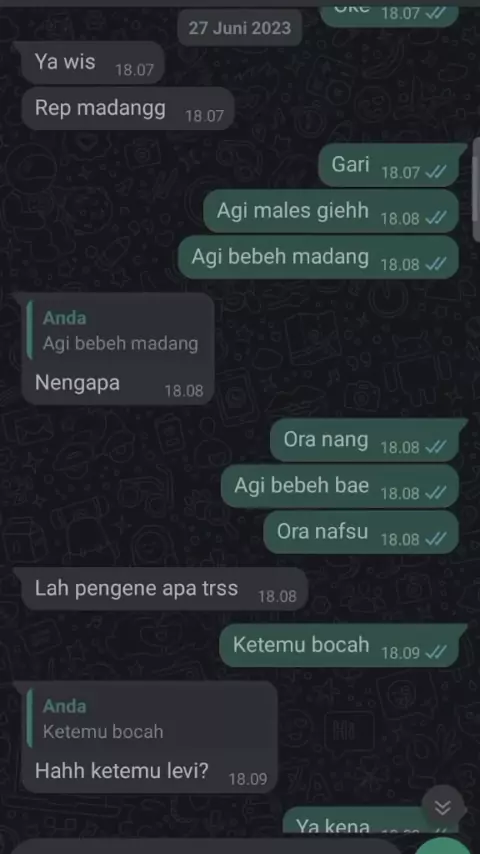The width and height of the screenshot is (480, 854).
Task: Open quoted 'Ketemu bocah' reply preview
Action: click(151, 719)
